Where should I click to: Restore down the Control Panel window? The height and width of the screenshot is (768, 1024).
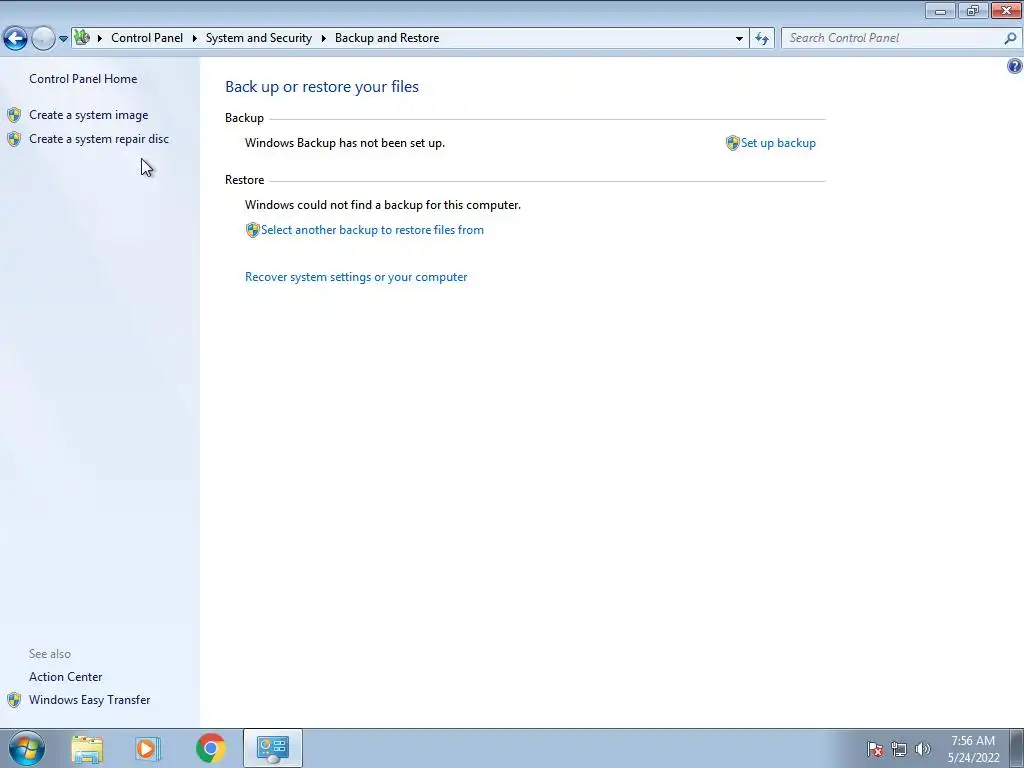973,10
